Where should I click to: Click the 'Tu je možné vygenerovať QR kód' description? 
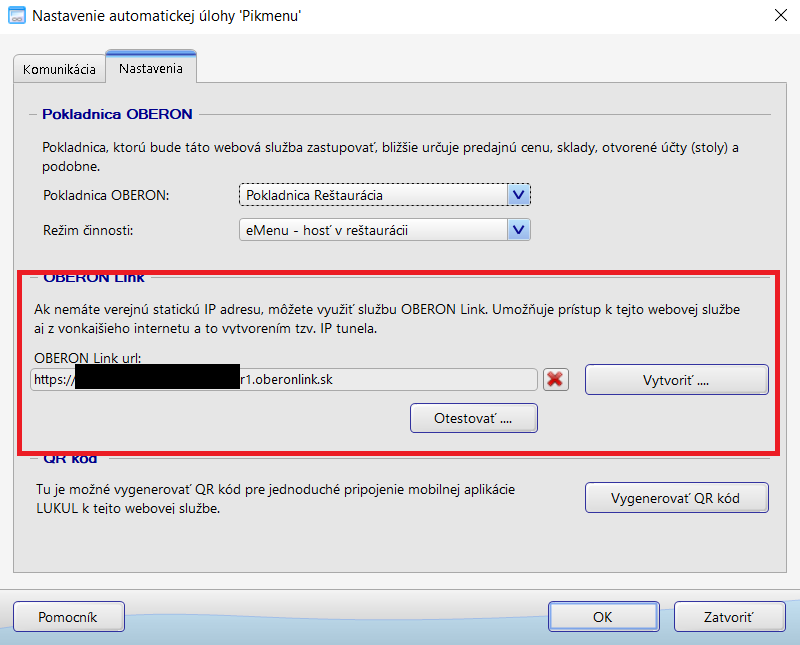tap(276, 499)
